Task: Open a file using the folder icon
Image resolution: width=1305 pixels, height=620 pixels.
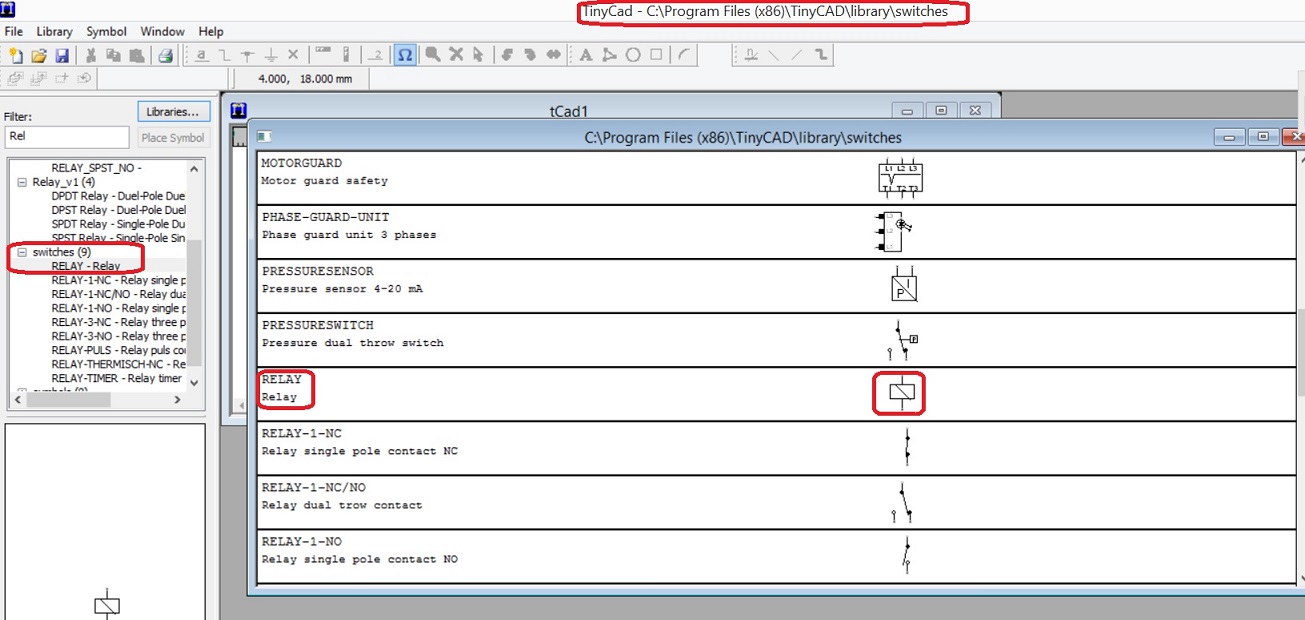Action: pyautogui.click(x=39, y=55)
